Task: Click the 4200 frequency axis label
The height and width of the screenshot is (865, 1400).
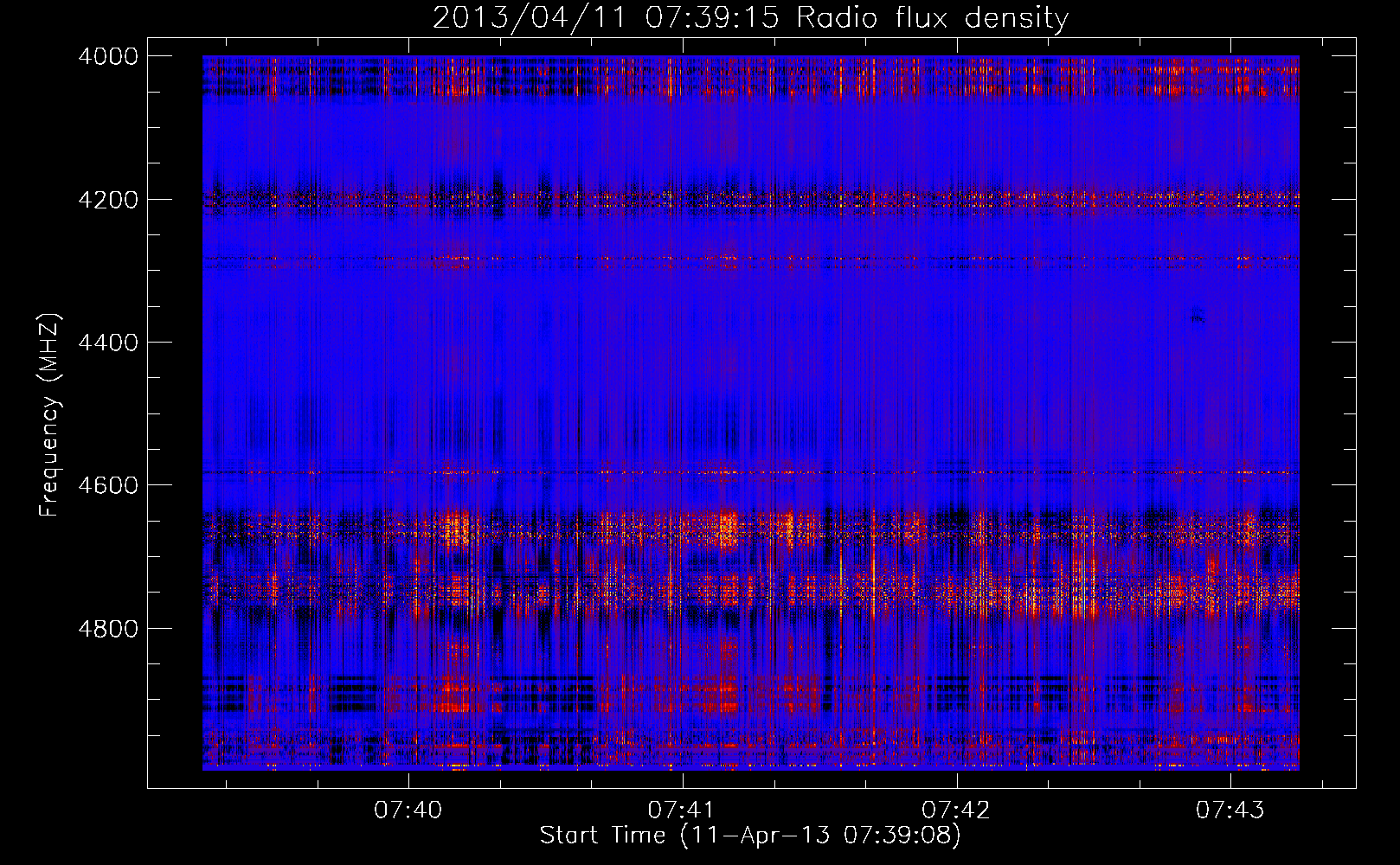Action: click(x=108, y=200)
